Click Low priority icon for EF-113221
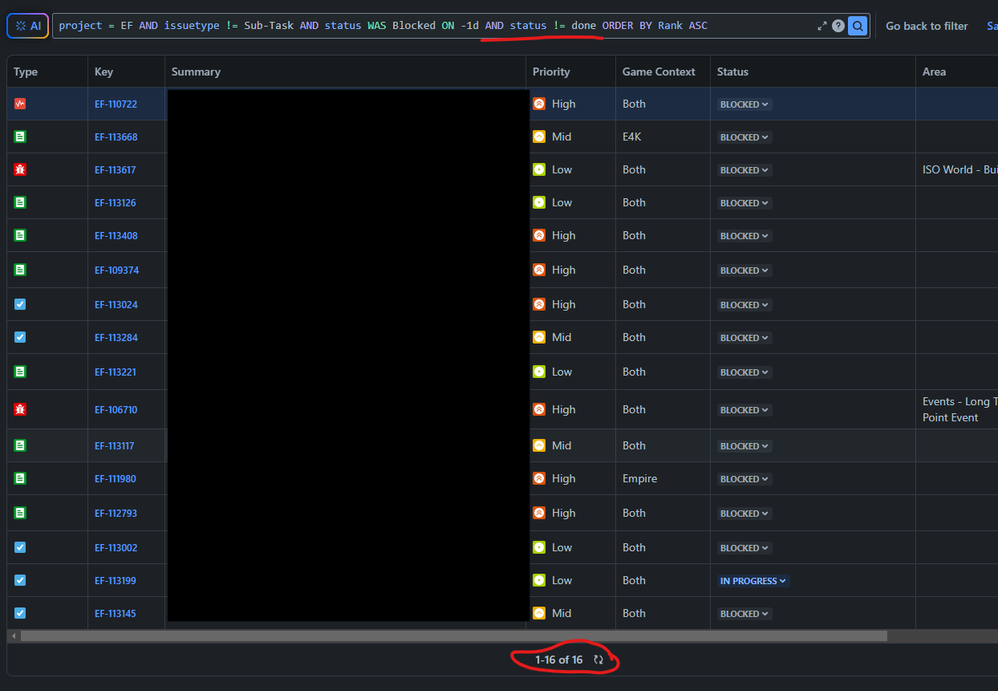Image resolution: width=998 pixels, height=691 pixels. 539,372
